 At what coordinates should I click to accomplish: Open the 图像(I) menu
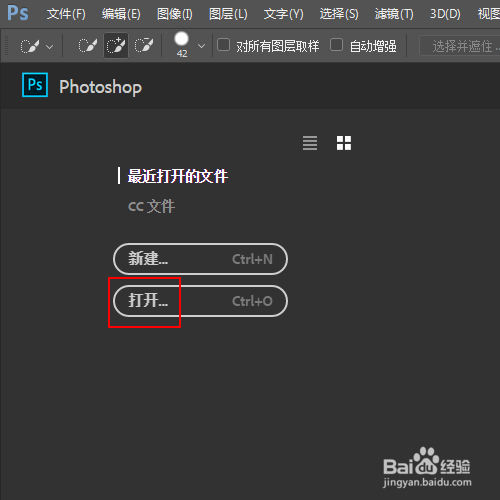click(x=175, y=14)
